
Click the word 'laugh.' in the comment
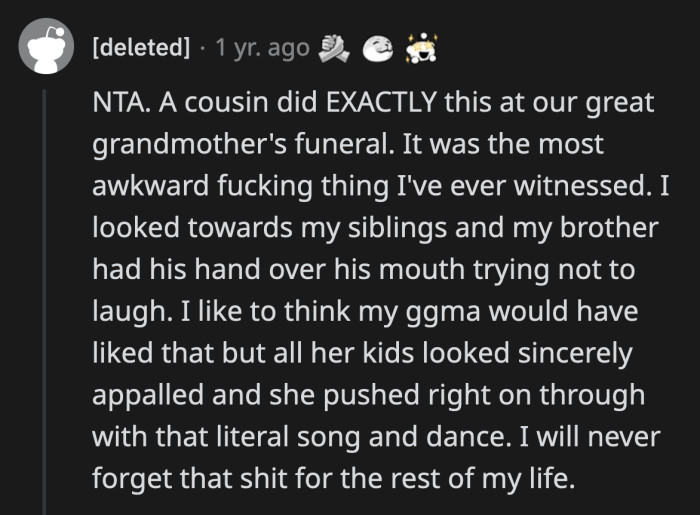[x=123, y=312]
